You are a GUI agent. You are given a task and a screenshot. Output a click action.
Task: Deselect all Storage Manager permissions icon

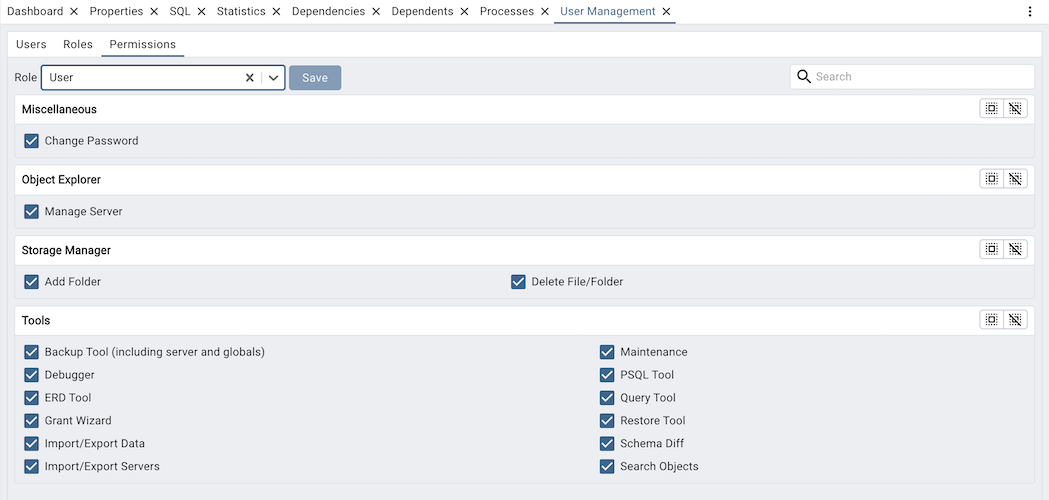(x=1015, y=250)
